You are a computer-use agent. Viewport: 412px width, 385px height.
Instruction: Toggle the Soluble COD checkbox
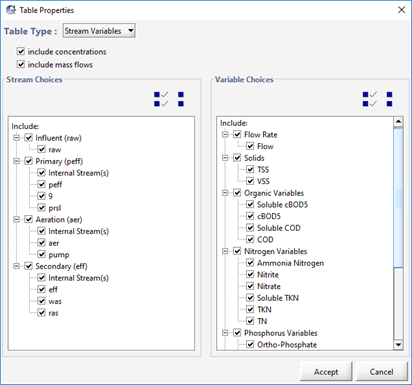pos(250,228)
